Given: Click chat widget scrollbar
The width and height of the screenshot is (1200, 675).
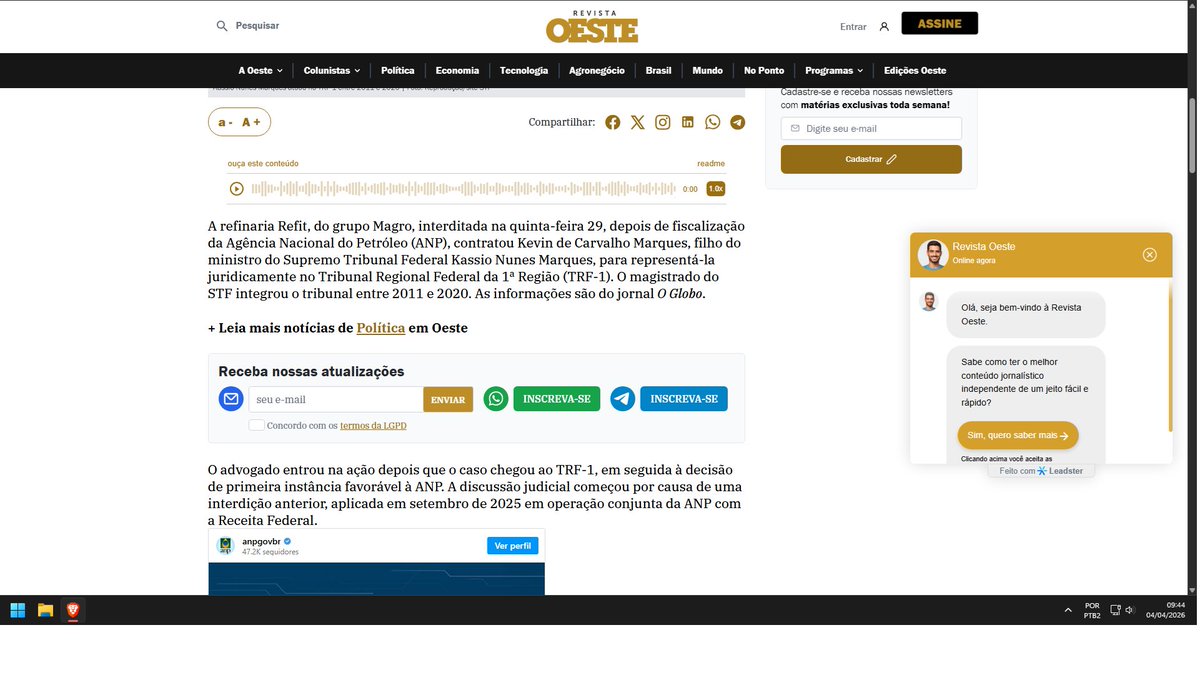Looking at the screenshot, I should point(1170,355).
